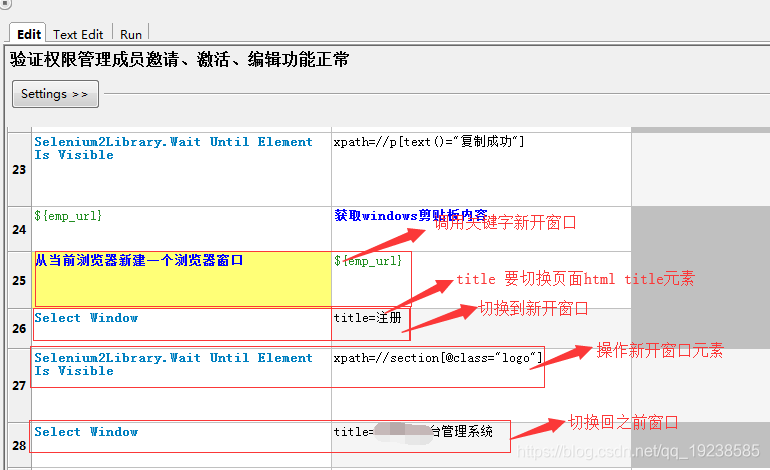Select row header 24

click(19, 229)
